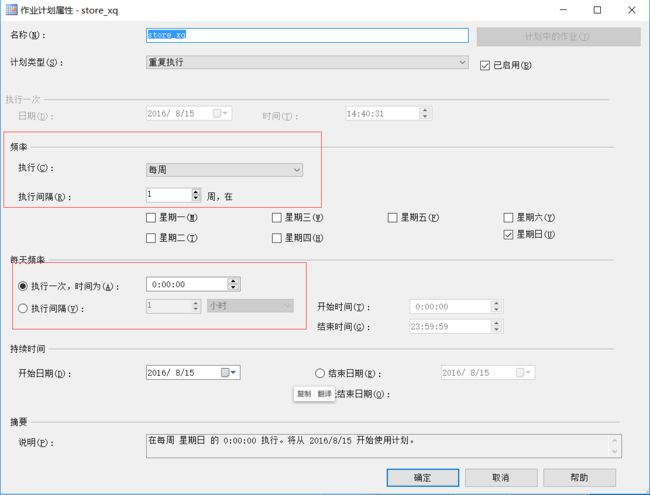Click the schedule name input field
The image size is (650, 495).
coord(307,35)
